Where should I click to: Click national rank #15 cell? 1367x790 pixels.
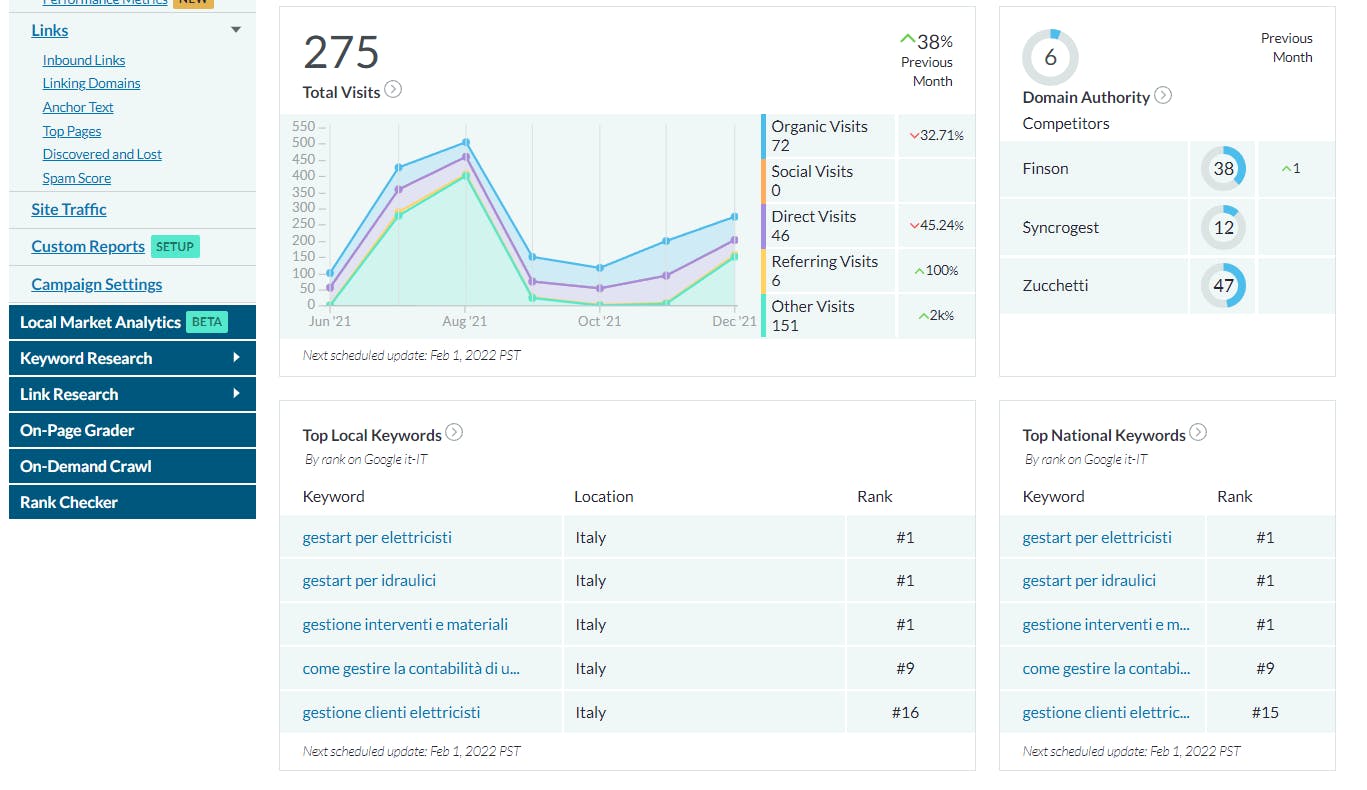pos(1270,712)
